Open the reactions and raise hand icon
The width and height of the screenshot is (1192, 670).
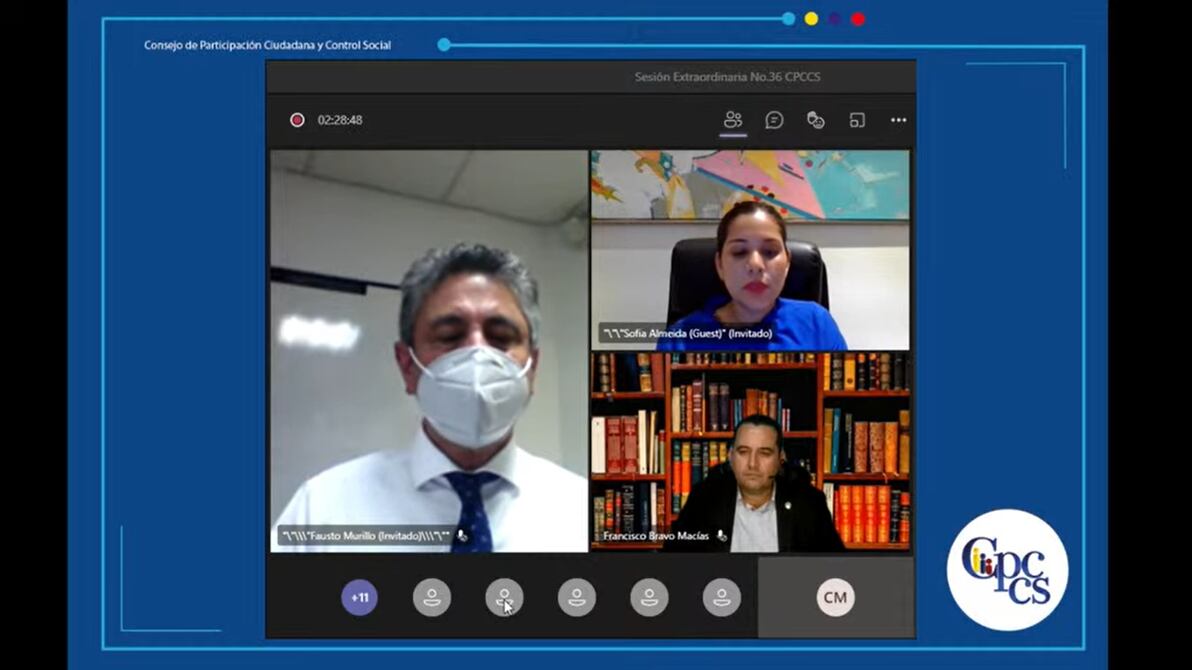tap(815, 120)
